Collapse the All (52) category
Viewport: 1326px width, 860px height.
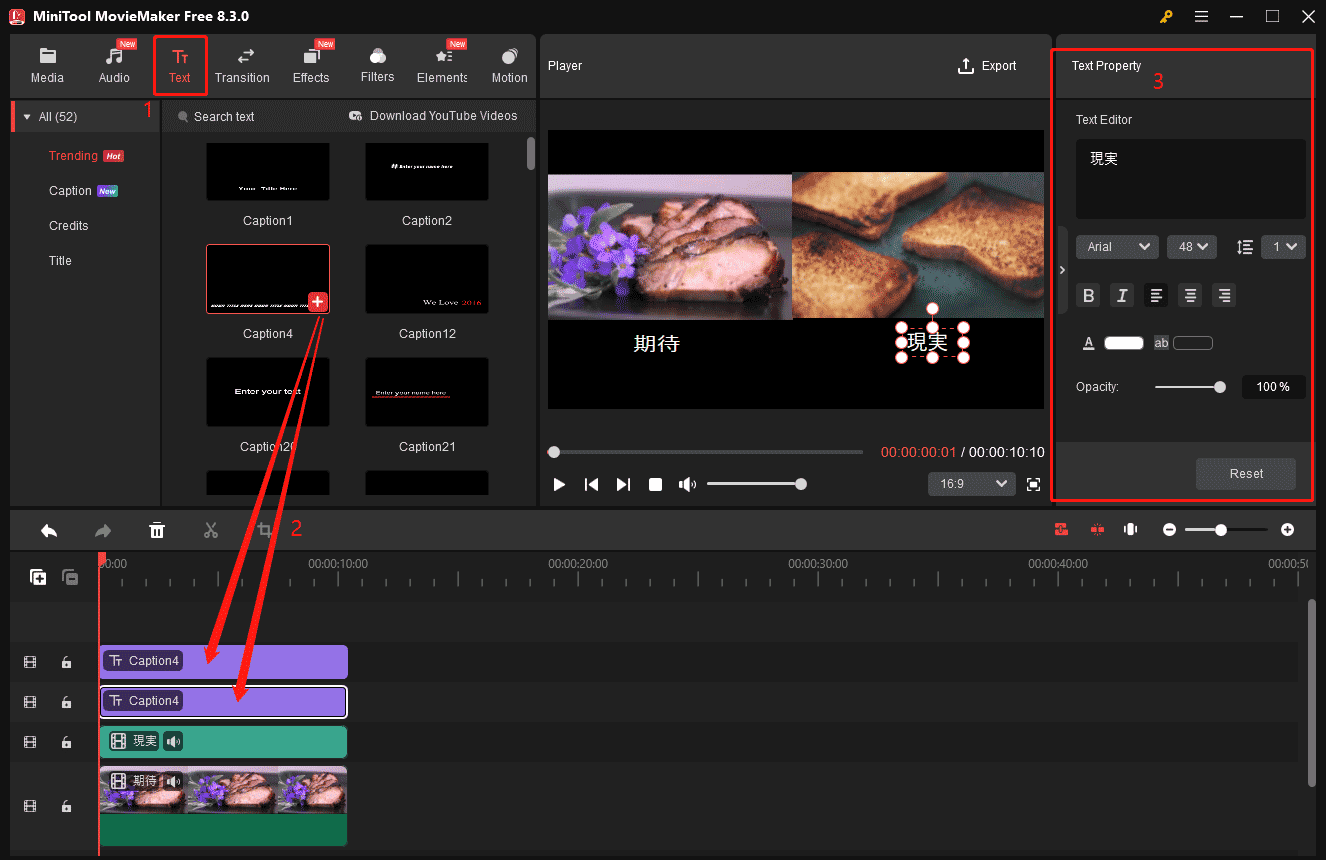click(27, 117)
